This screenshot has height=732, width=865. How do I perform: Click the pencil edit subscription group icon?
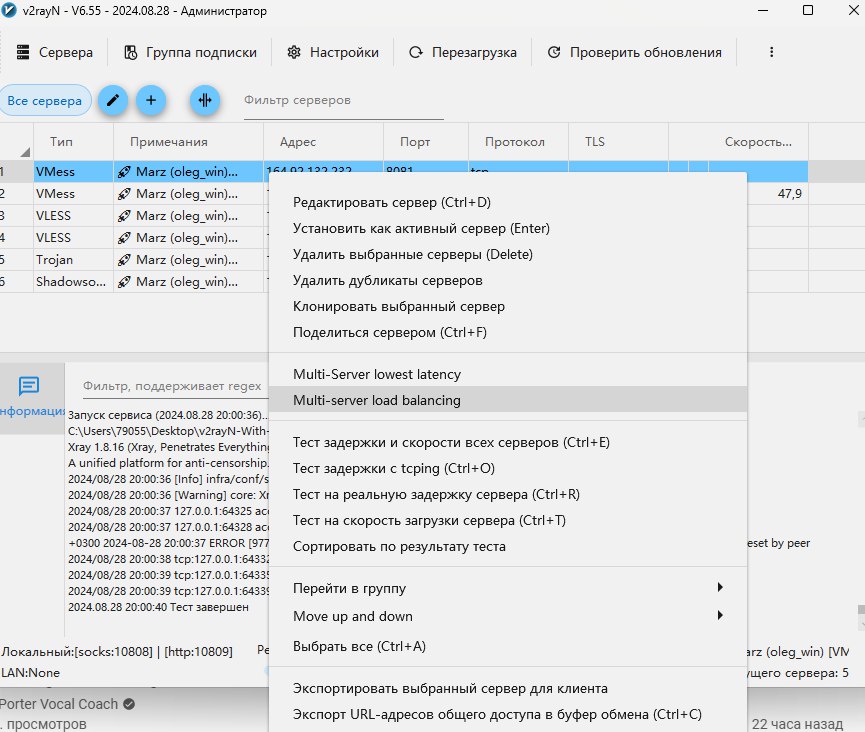coord(112,100)
